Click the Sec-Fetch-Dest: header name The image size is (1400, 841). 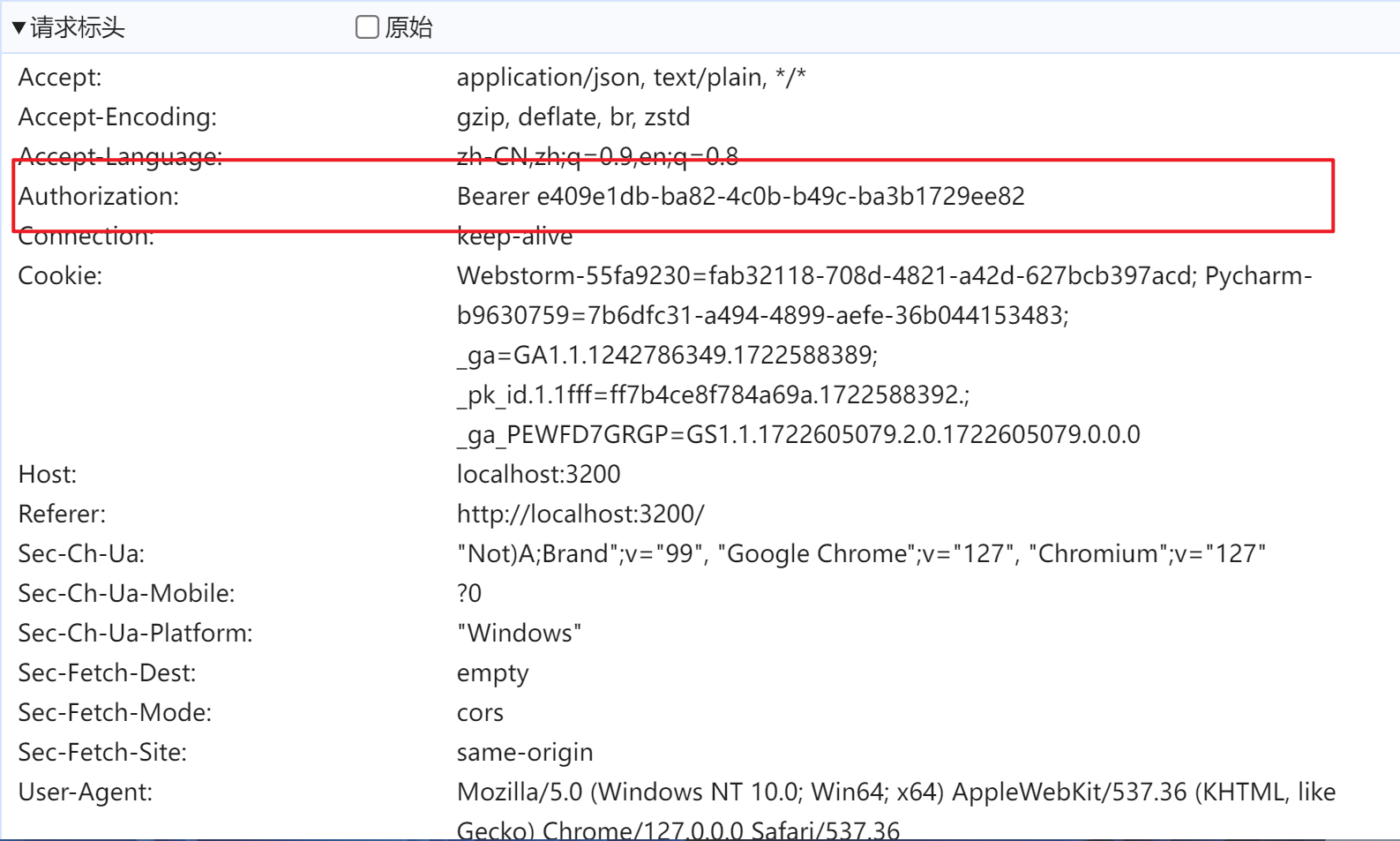click(107, 673)
